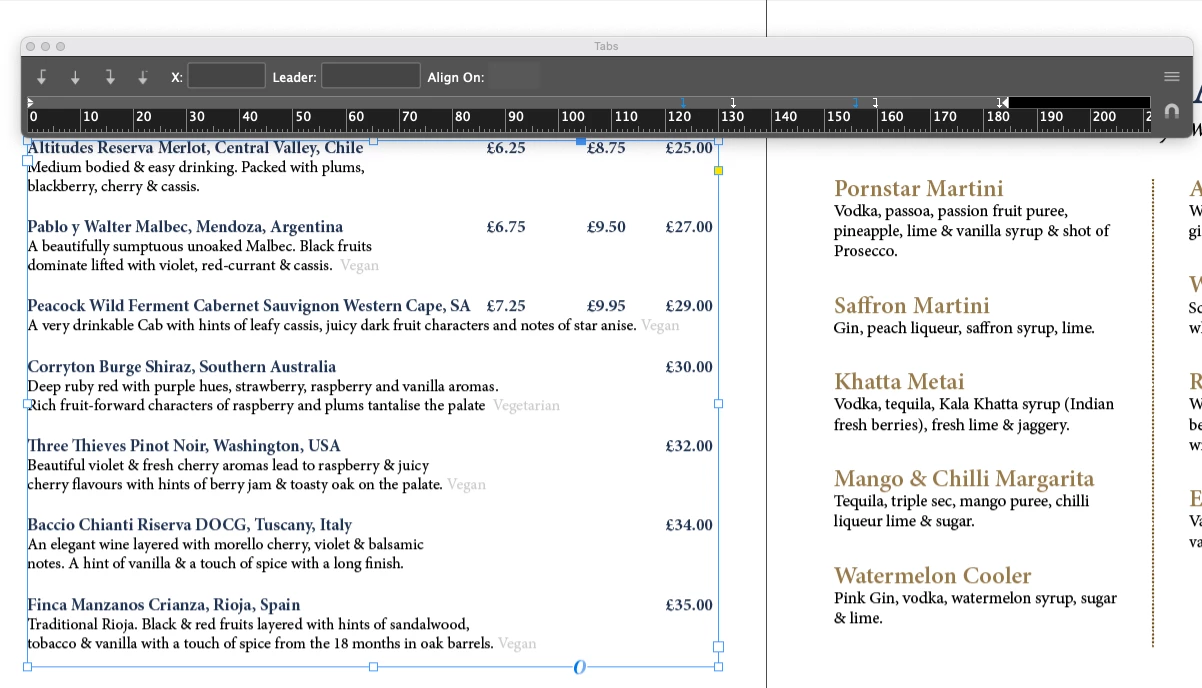Image resolution: width=1202 pixels, height=688 pixels.
Task: Click the yellow anchored-object square on text frame
Action: click(718, 171)
